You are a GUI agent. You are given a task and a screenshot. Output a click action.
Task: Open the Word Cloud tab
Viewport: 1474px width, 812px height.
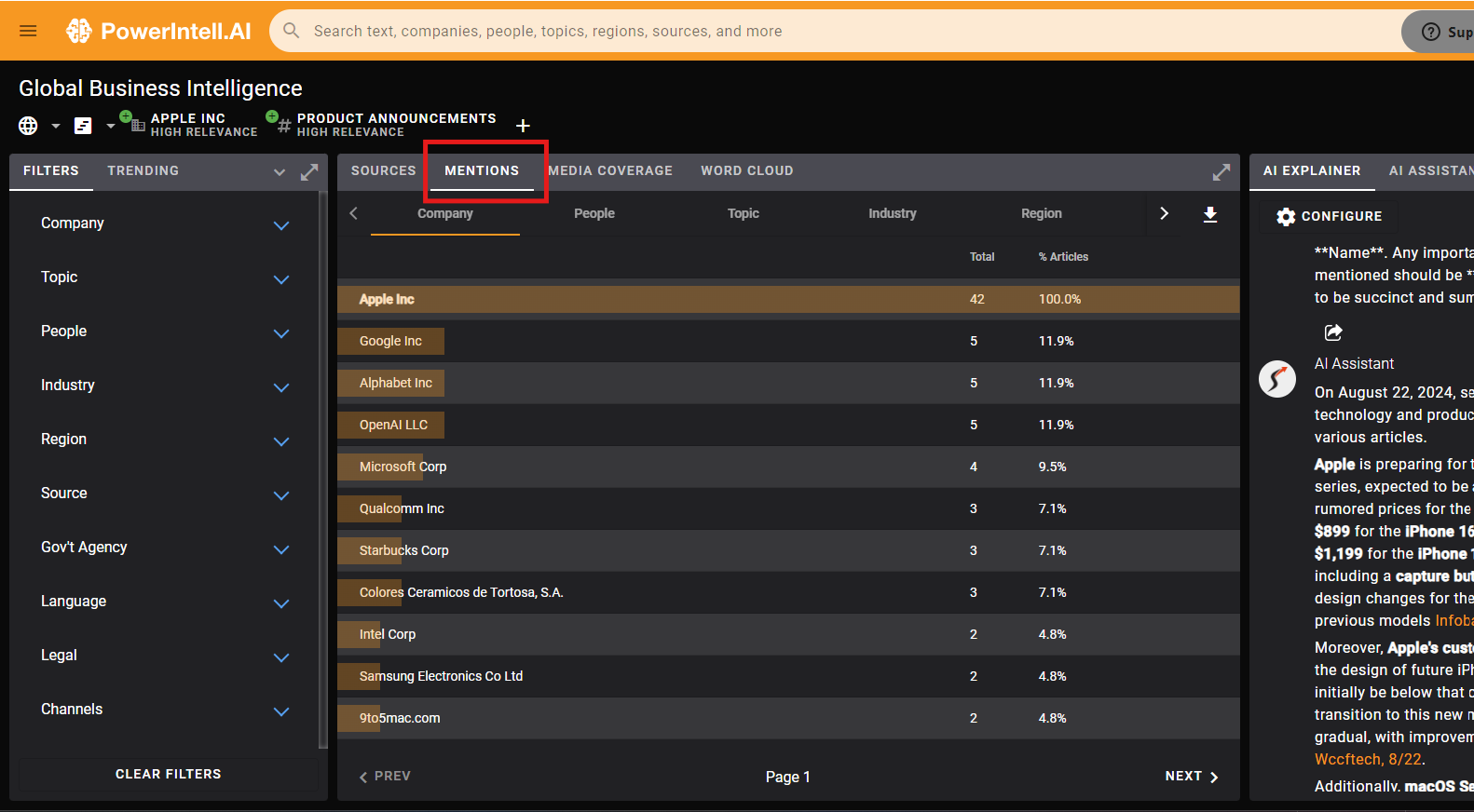click(747, 171)
